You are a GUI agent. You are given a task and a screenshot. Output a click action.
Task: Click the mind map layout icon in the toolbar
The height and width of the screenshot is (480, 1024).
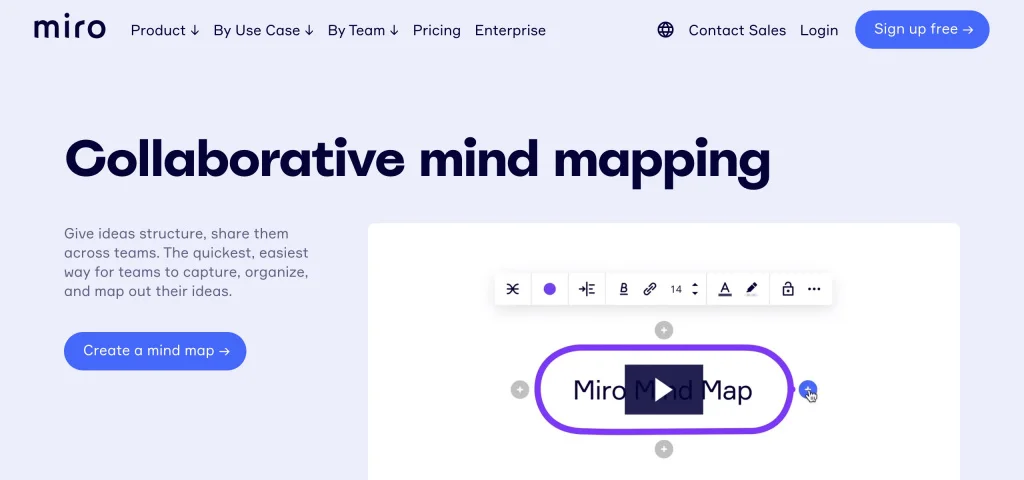(x=513, y=289)
